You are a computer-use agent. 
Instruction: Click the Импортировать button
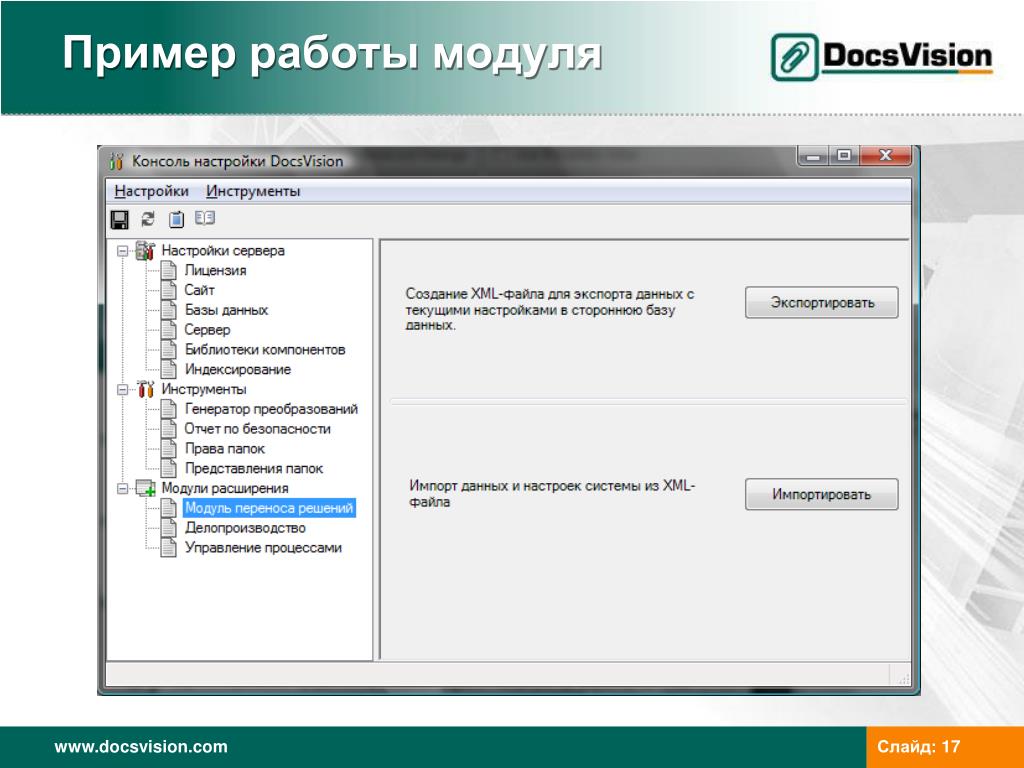point(822,494)
